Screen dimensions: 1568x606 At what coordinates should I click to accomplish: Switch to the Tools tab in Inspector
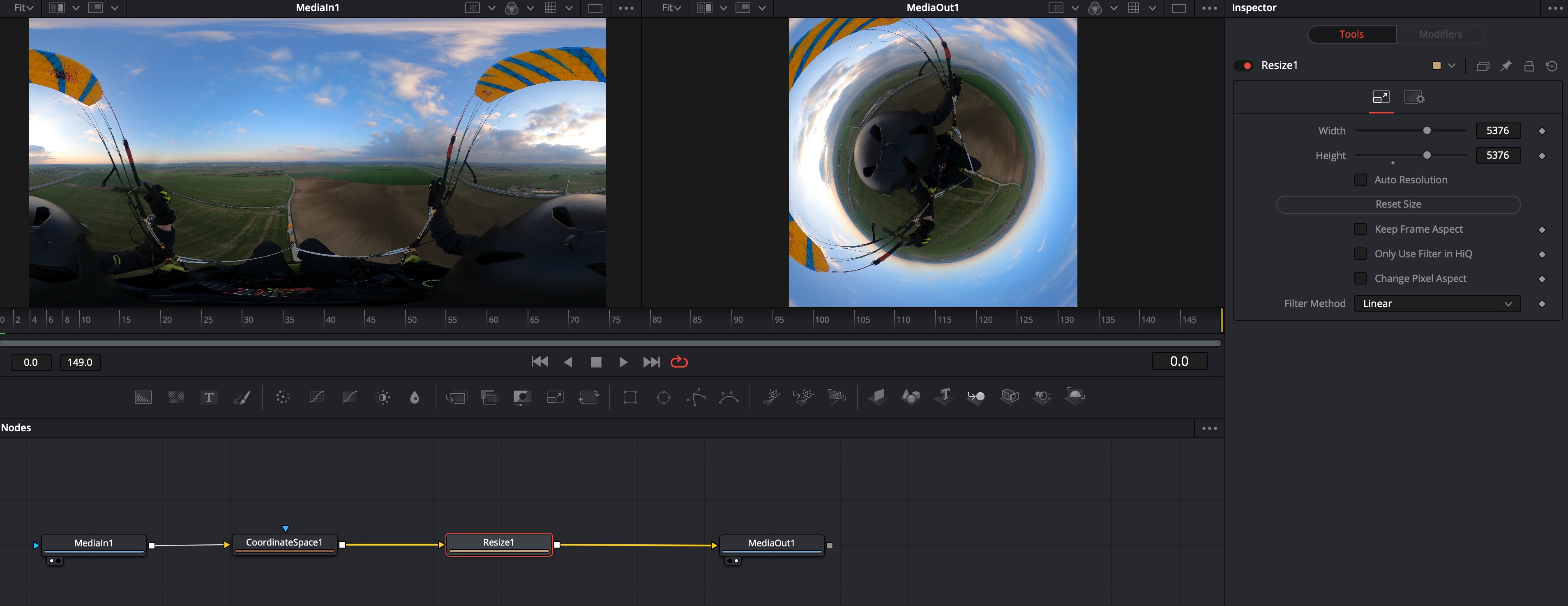coord(1351,34)
